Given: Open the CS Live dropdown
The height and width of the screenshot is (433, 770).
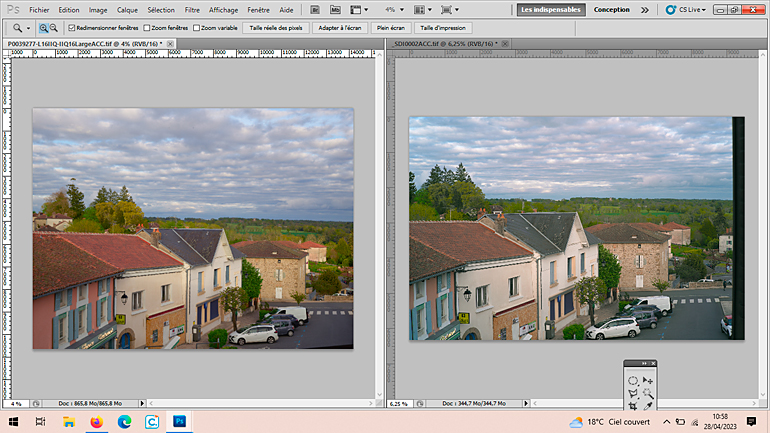Looking at the screenshot, I should pyautogui.click(x=686, y=10).
